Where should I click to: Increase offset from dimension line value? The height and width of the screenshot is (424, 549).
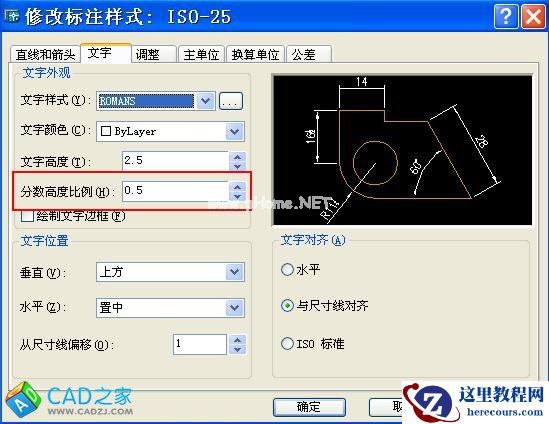coord(237,340)
